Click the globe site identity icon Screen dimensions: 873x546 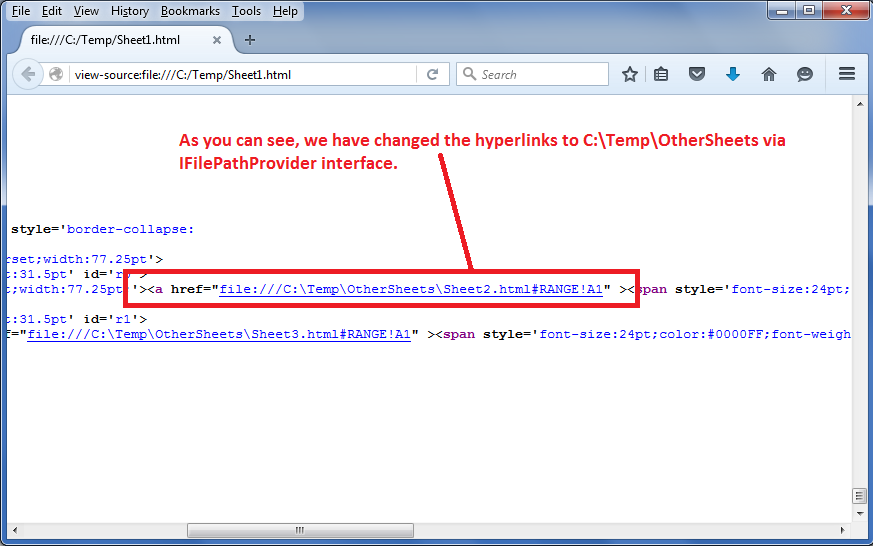57,74
